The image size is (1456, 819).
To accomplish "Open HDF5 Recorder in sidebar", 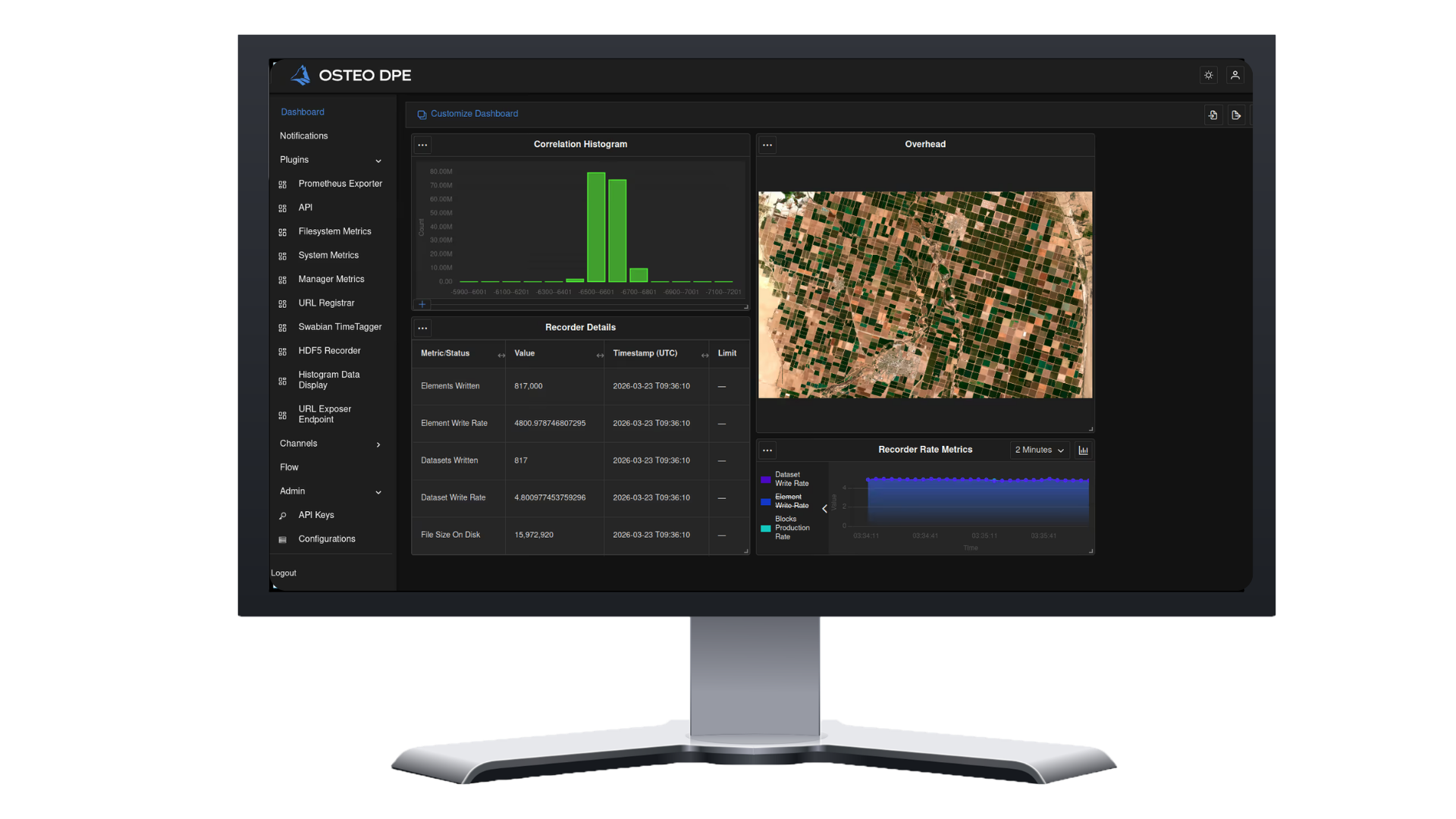I will (329, 351).
